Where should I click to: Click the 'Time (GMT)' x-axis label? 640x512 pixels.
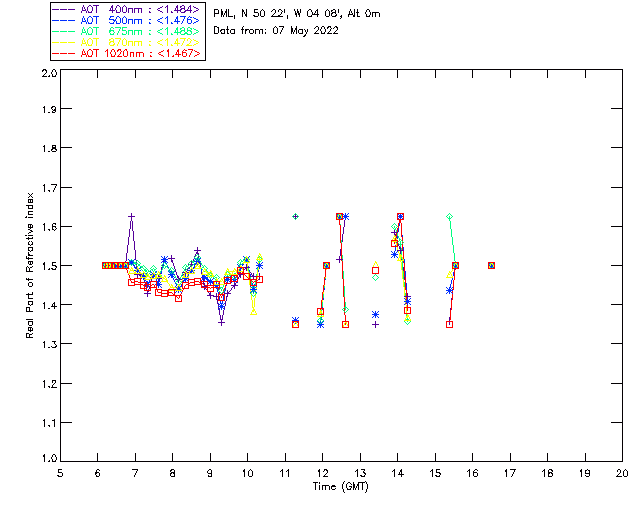coord(340,486)
